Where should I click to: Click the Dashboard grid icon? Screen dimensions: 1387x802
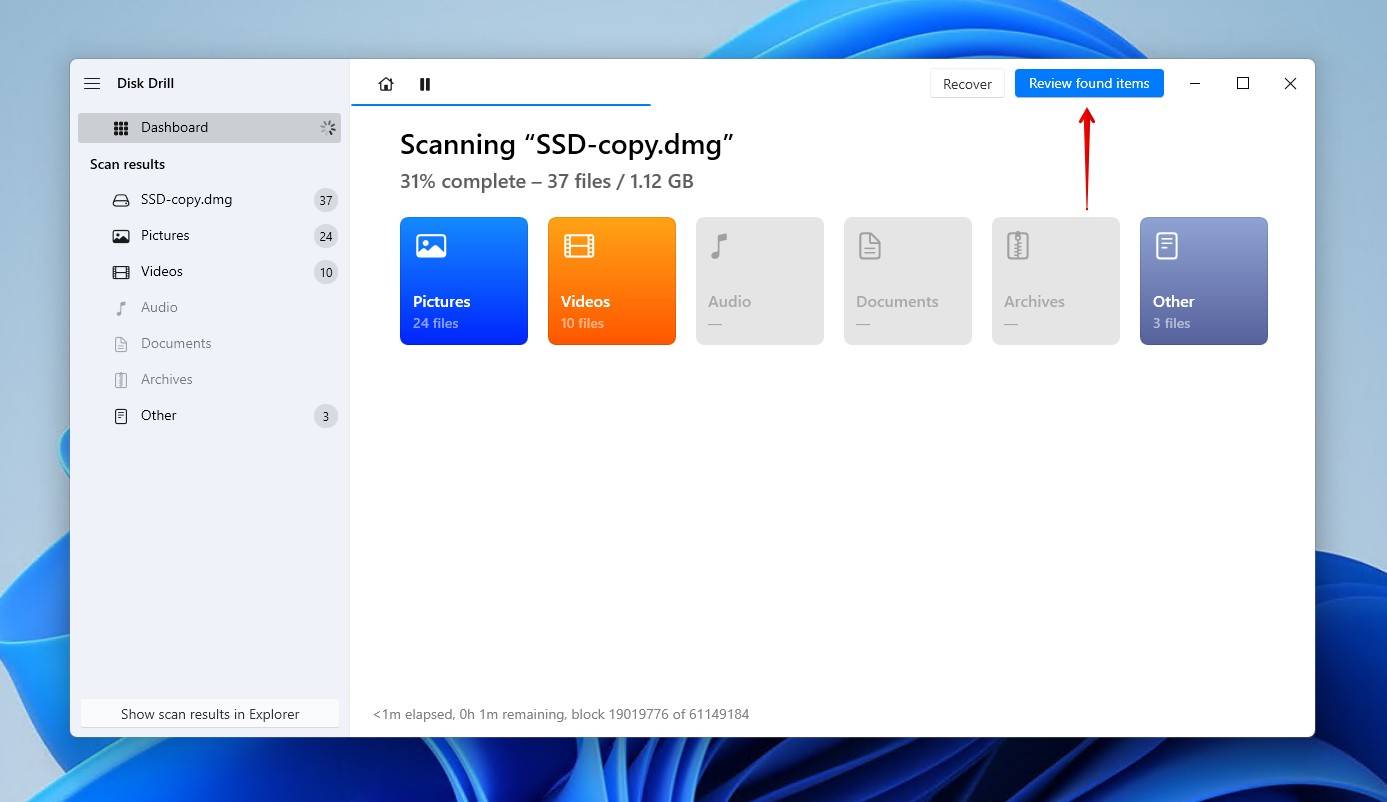[x=121, y=128]
